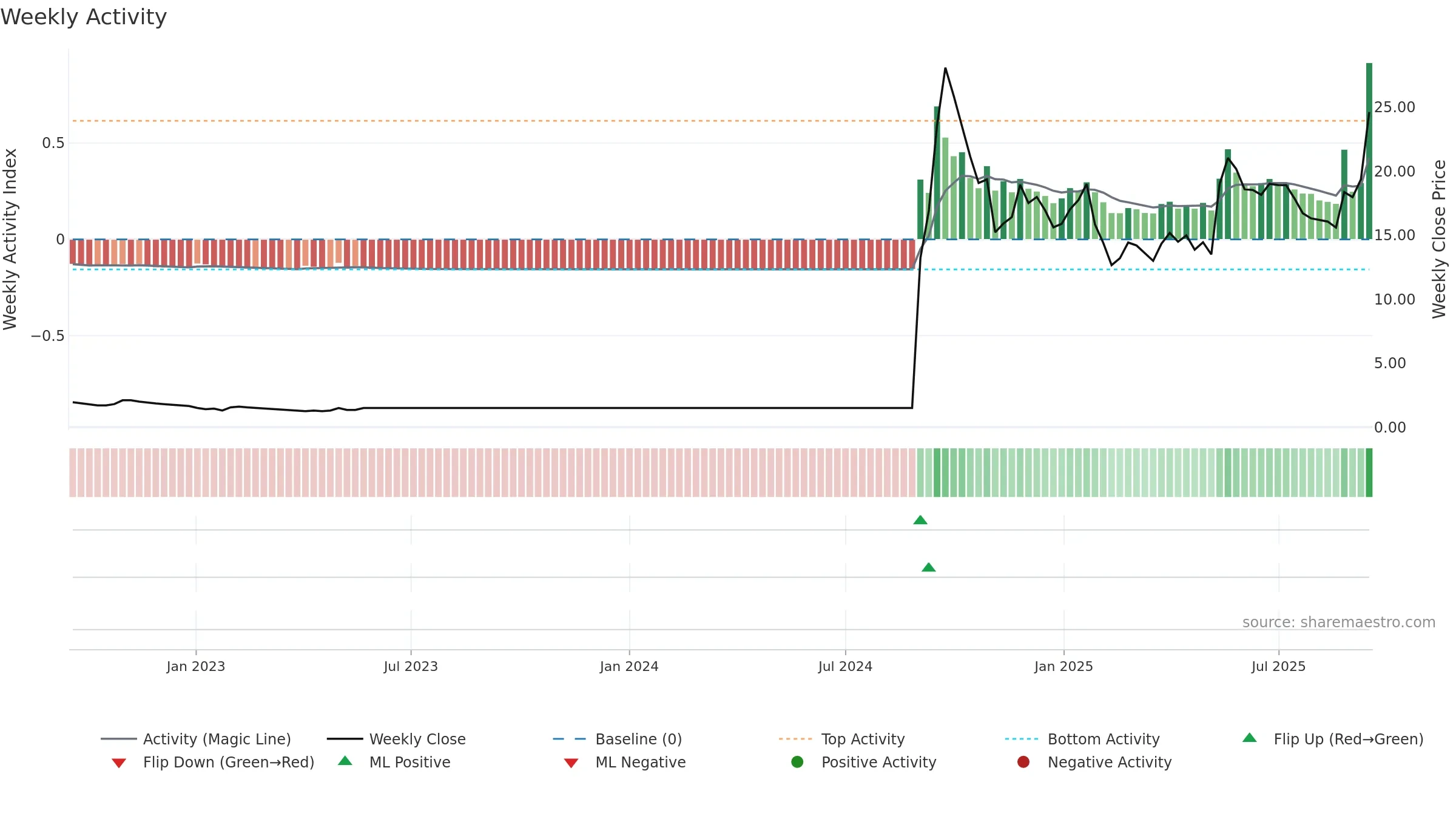Image resolution: width=1456 pixels, height=819 pixels.
Task: Click the Jan 2025 axis tick label
Action: pyautogui.click(x=1063, y=666)
